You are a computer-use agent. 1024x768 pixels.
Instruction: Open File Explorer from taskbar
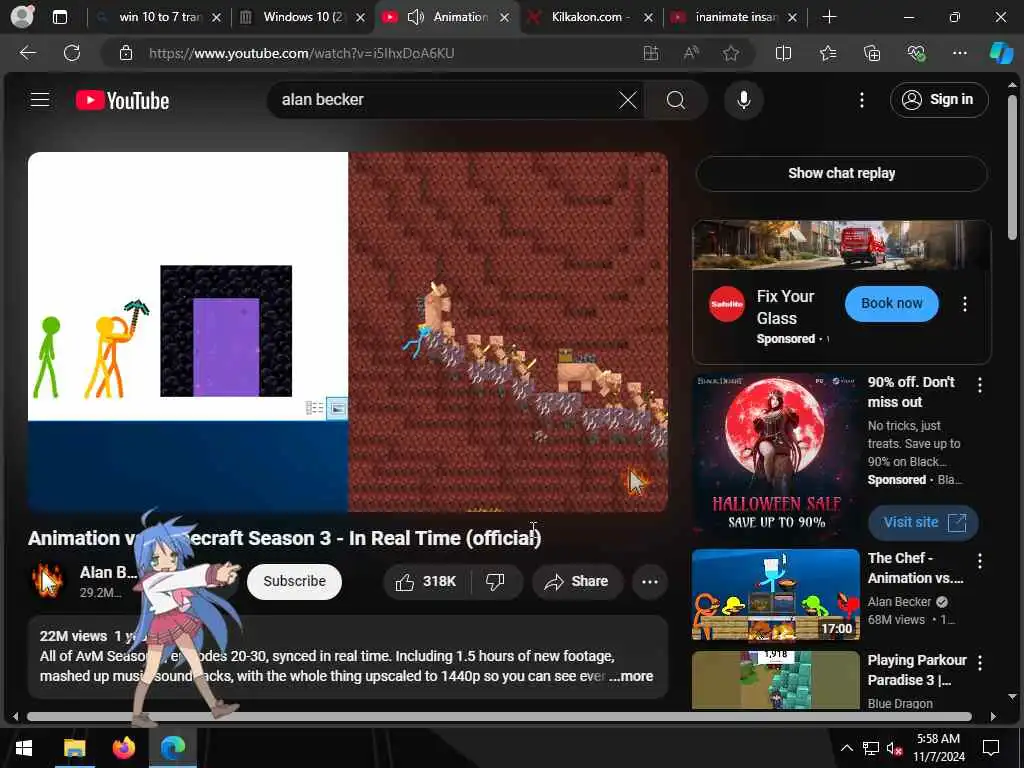(74, 748)
